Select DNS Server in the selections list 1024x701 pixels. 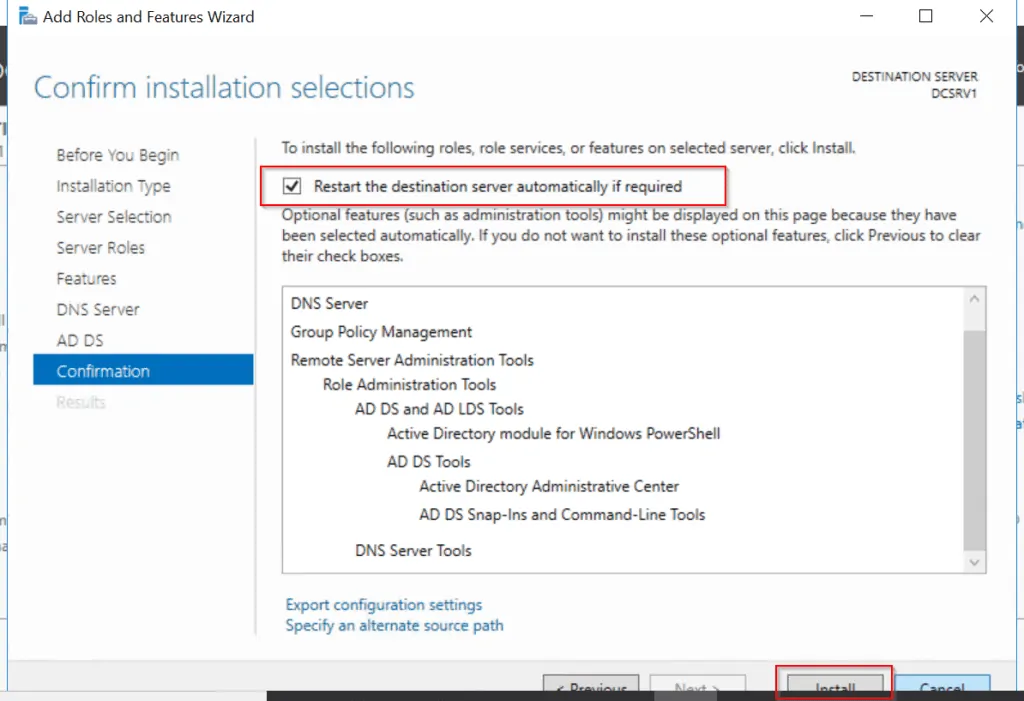[x=329, y=304]
